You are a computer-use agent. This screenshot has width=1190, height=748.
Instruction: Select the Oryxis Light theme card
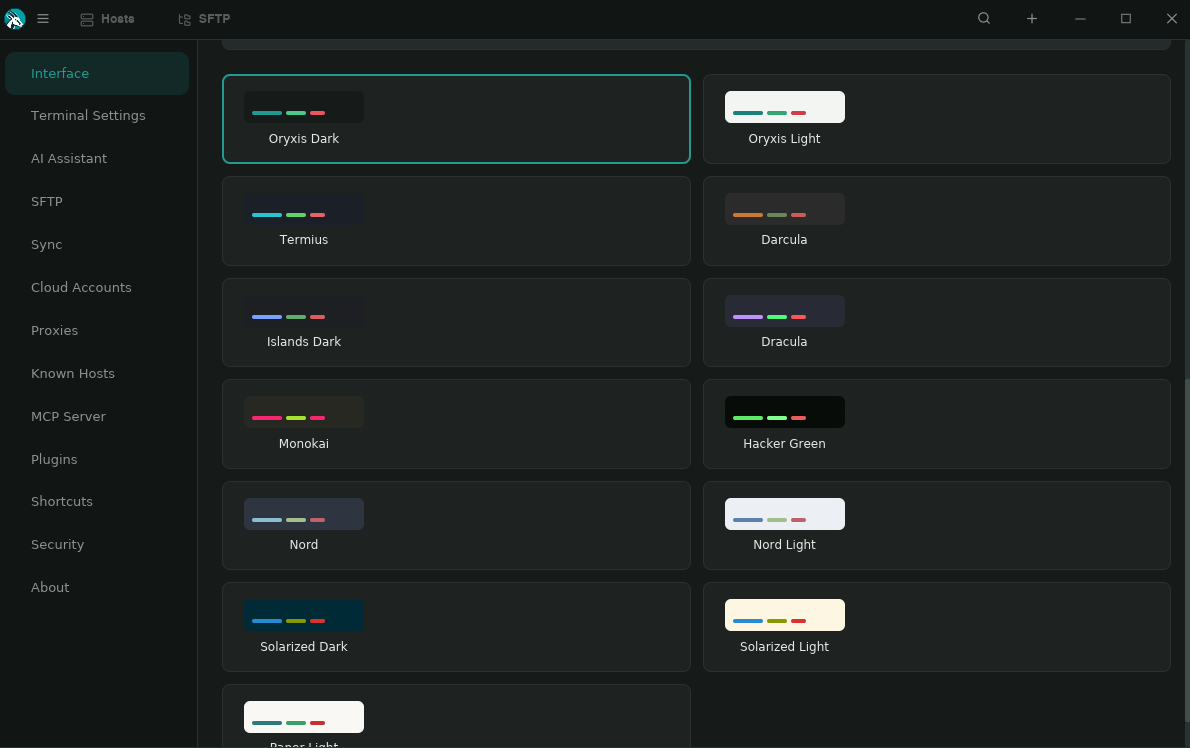937,119
